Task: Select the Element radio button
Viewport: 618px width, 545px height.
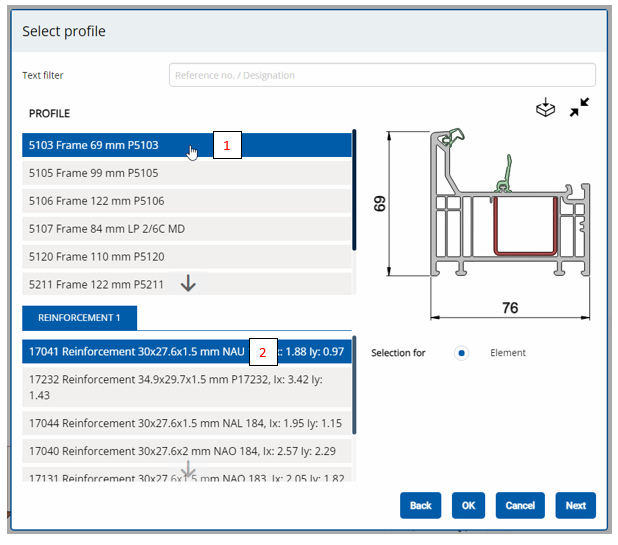Action: coord(461,353)
